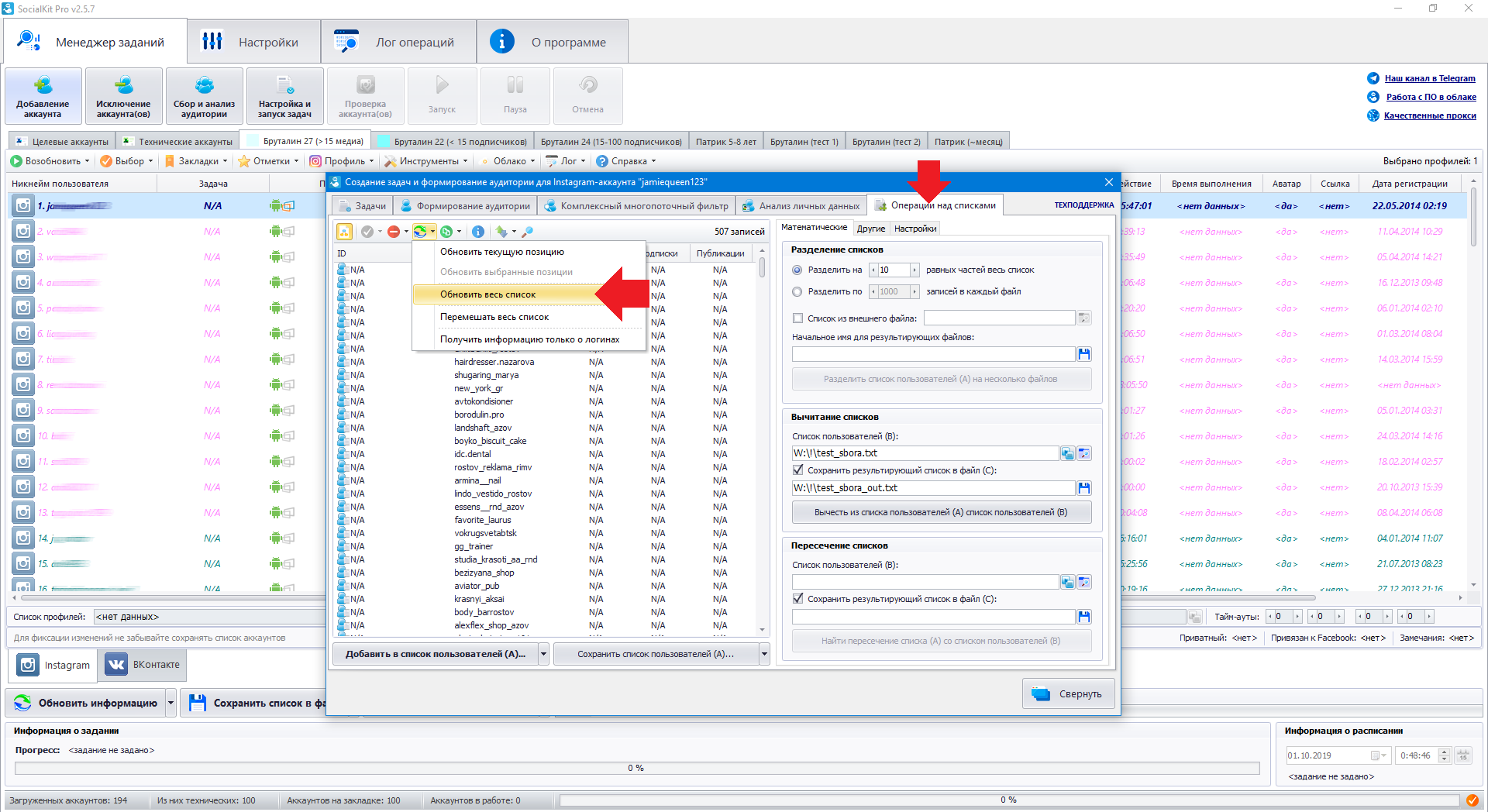
Task: Click the green-blue arrows sort icon
Action: click(x=501, y=232)
